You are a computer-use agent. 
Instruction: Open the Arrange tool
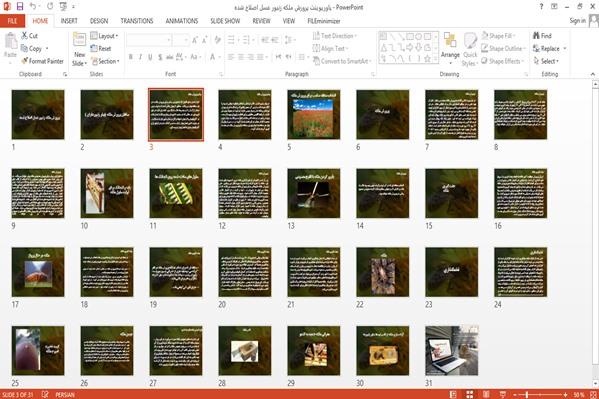450,49
